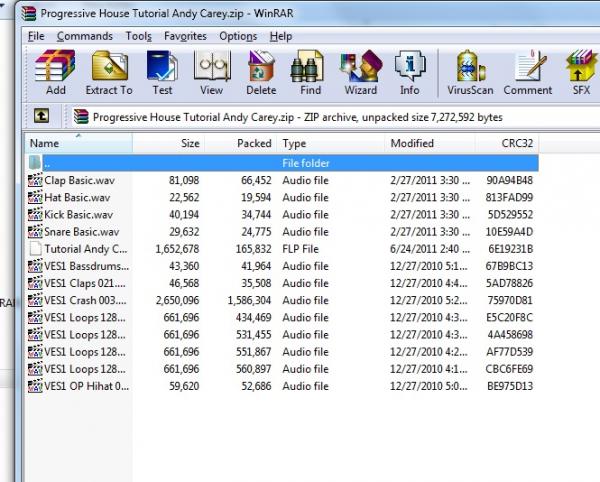Image resolution: width=600 pixels, height=482 pixels.
Task: Click the 2,650,096 size value
Action: coord(177,300)
